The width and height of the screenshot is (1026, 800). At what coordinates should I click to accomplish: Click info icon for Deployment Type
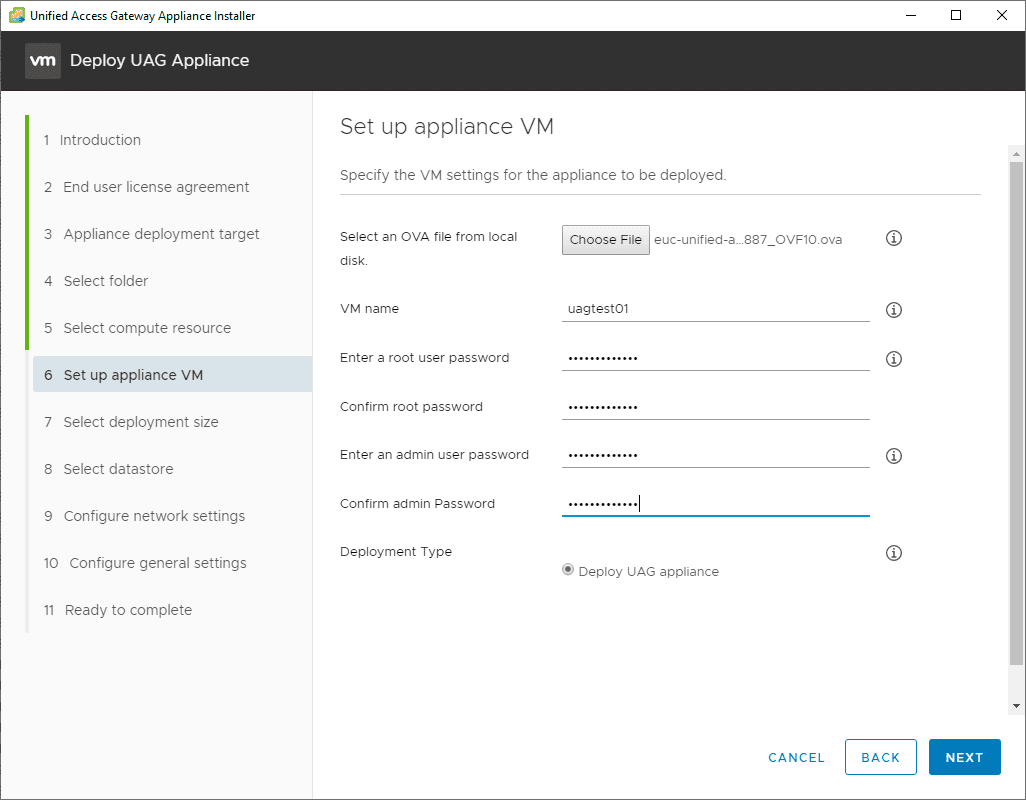pos(894,553)
